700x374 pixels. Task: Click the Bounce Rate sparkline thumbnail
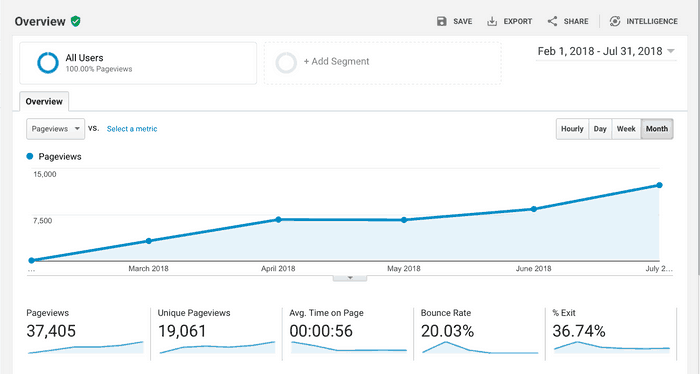[480, 347]
